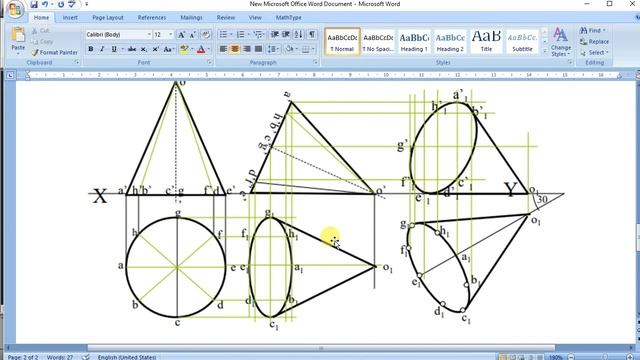Open the Mailings tab
The image size is (640, 360).
click(x=191, y=18)
